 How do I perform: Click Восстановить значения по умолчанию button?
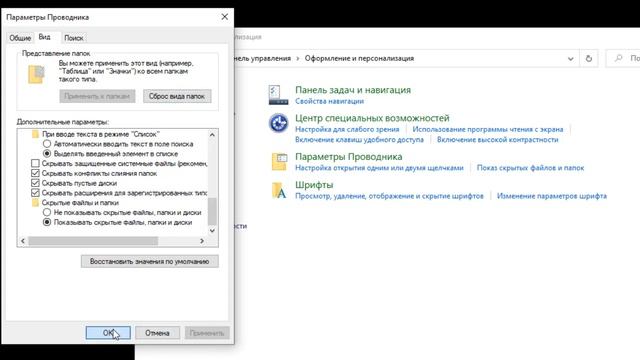pos(149,261)
